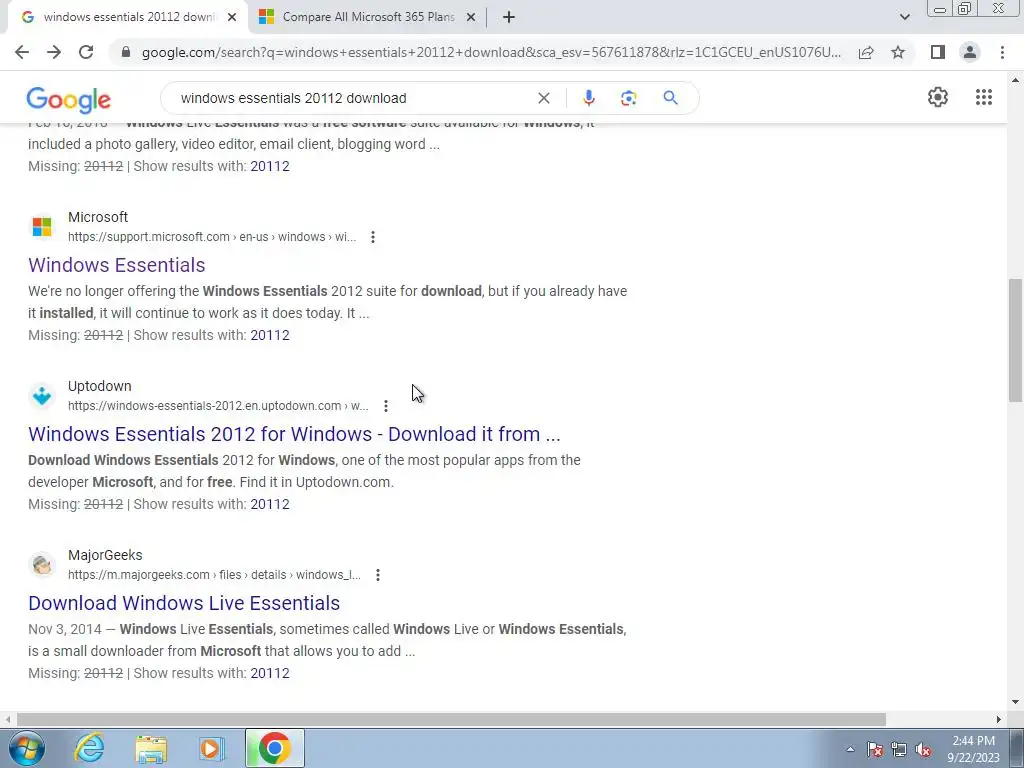The height and width of the screenshot is (768, 1024).
Task: Click the scroll left arrow on the horizontal scrollbar
Action: pyautogui.click(x=8, y=719)
